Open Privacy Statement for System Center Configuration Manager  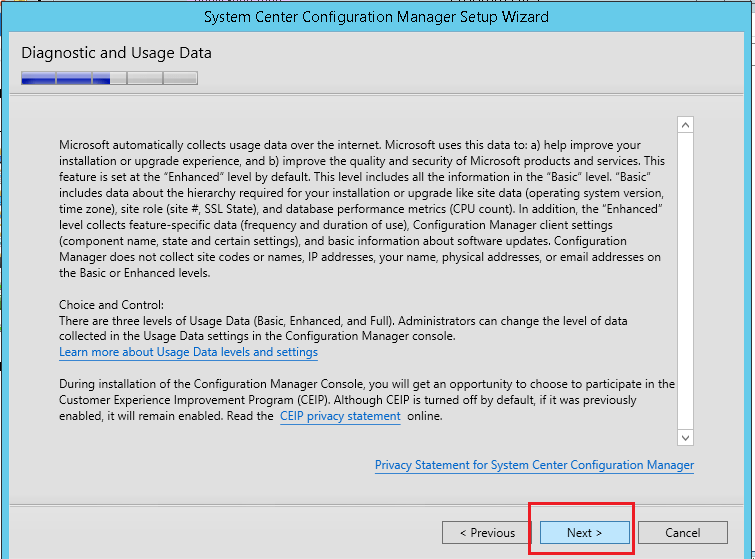pos(534,465)
